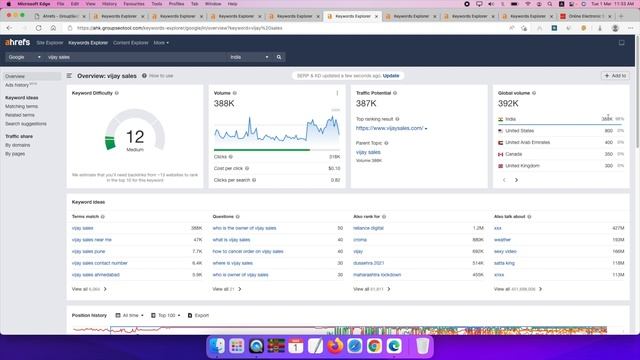The image size is (640, 360).
Task: Open Site Explorer tab
Action: pyautogui.click(x=50, y=42)
